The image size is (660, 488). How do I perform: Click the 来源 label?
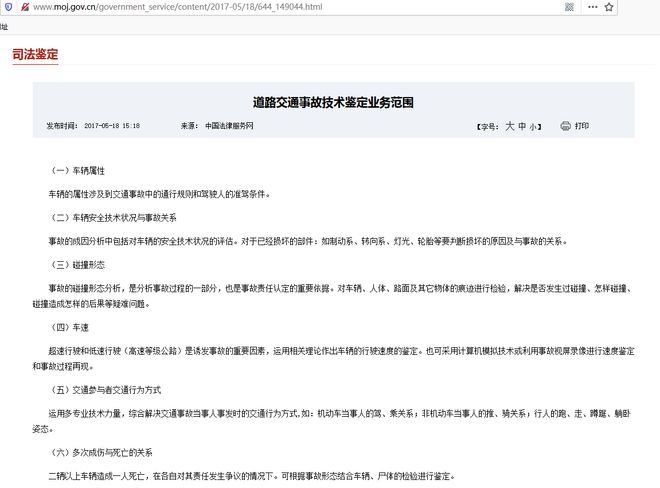189,126
